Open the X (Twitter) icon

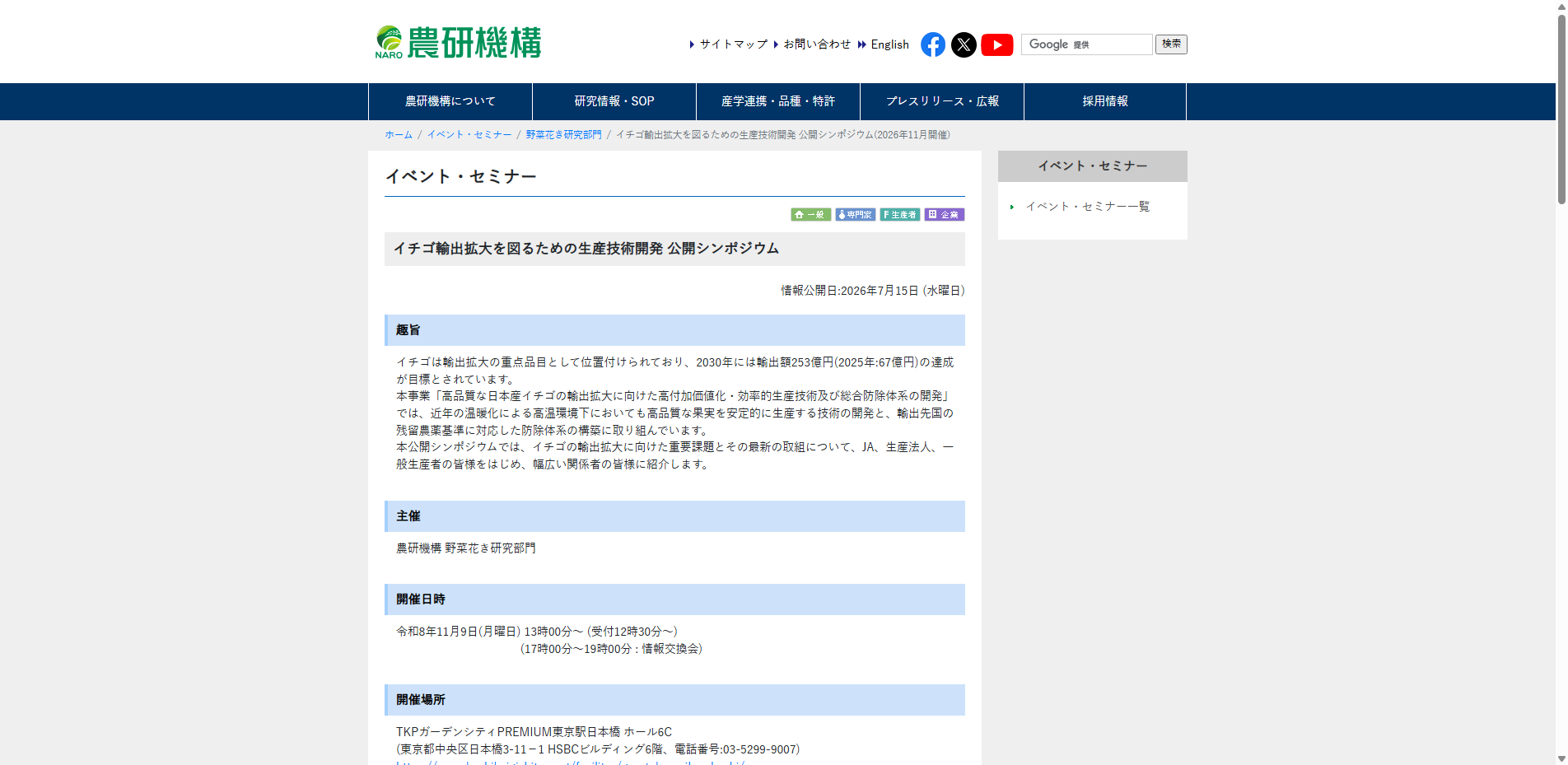pyautogui.click(x=964, y=44)
